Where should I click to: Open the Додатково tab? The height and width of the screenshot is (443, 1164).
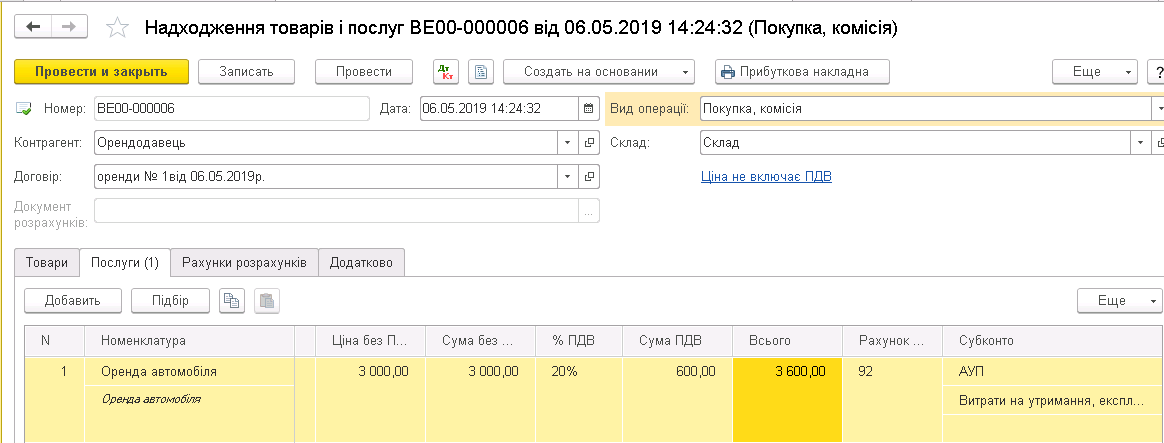pos(362,263)
